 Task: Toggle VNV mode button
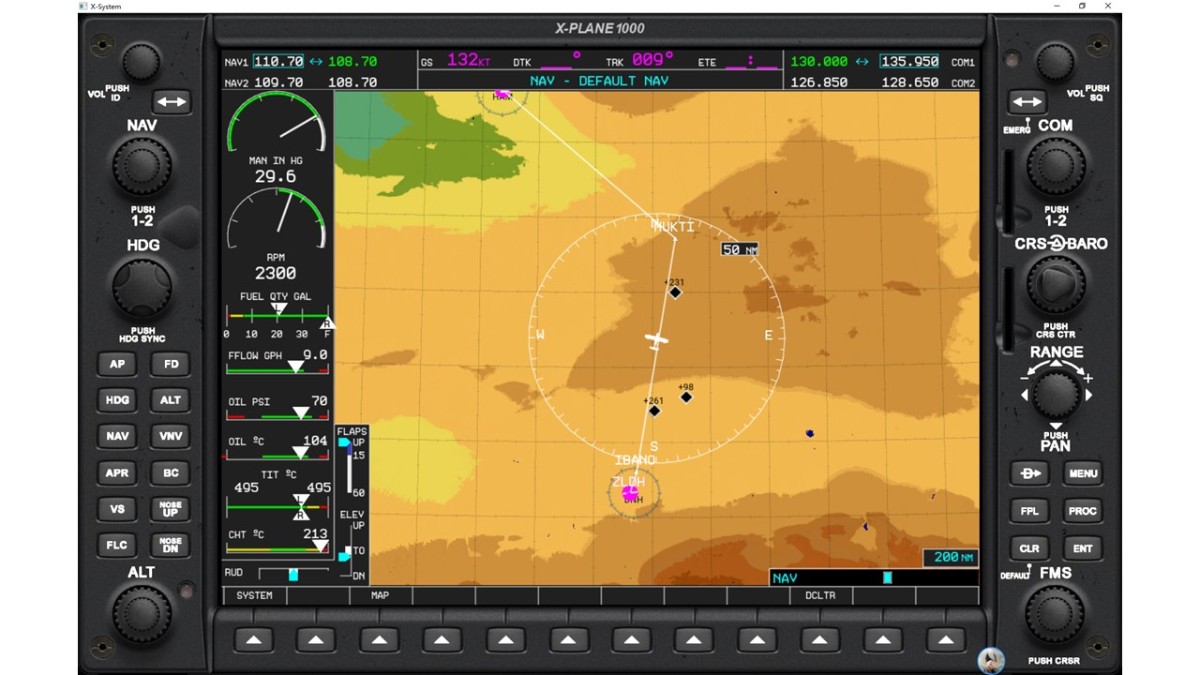coord(170,436)
